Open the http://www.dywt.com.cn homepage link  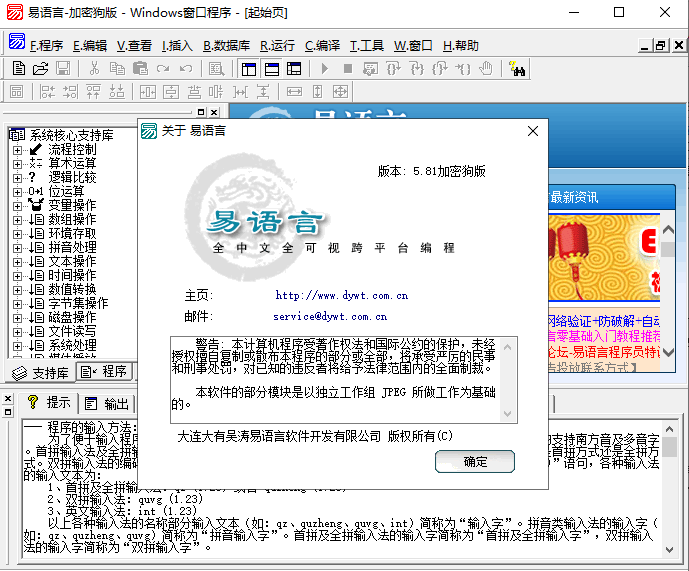point(342,296)
